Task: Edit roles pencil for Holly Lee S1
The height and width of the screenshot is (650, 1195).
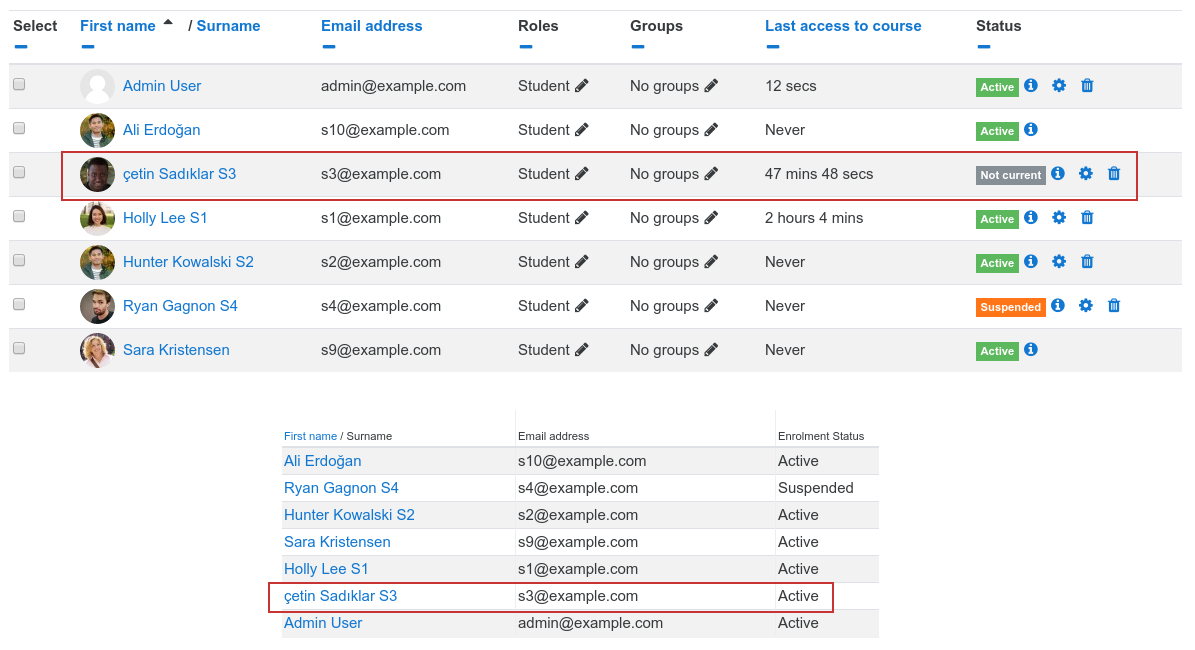Action: point(581,218)
